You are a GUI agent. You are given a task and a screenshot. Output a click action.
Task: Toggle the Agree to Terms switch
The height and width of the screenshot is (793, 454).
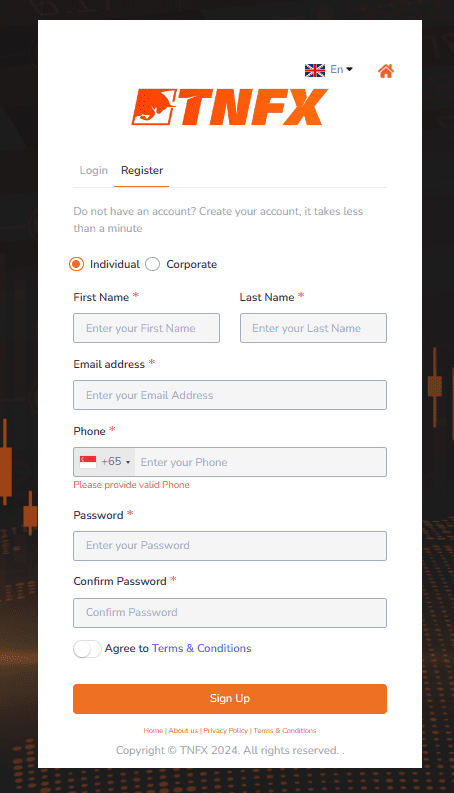pos(87,649)
